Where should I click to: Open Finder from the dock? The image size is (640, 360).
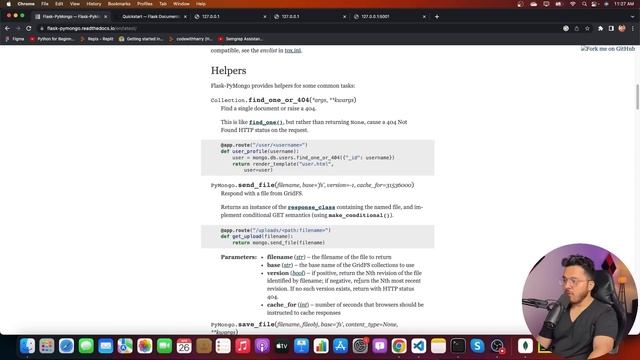coord(27,346)
